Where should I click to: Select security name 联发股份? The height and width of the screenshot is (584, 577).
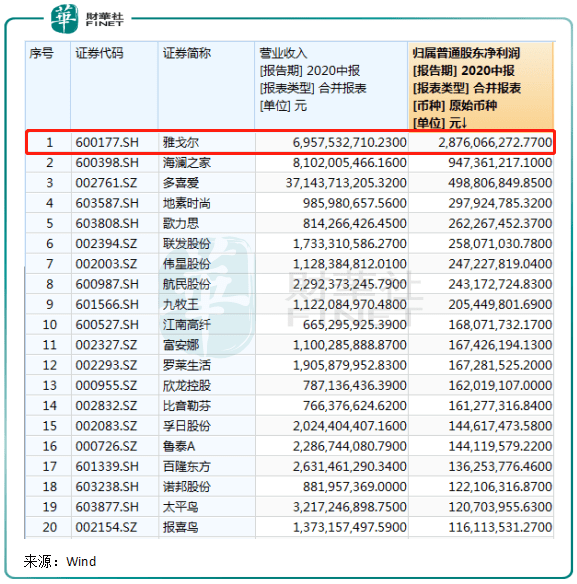pos(187,244)
